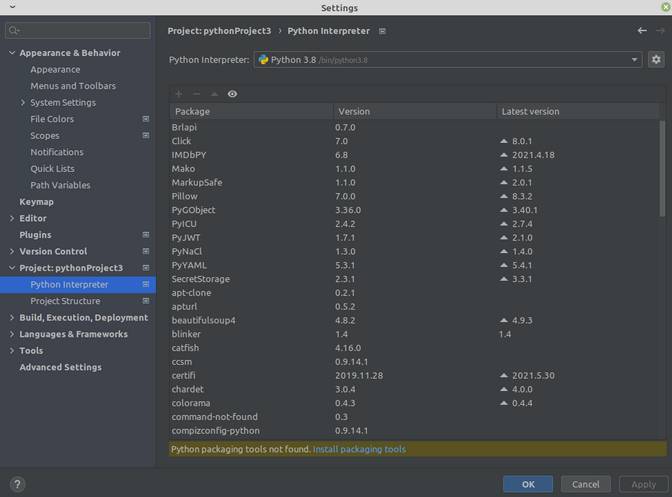Viewport: 672px width, 497px height.
Task: Click the settings search field
Action: click(78, 30)
